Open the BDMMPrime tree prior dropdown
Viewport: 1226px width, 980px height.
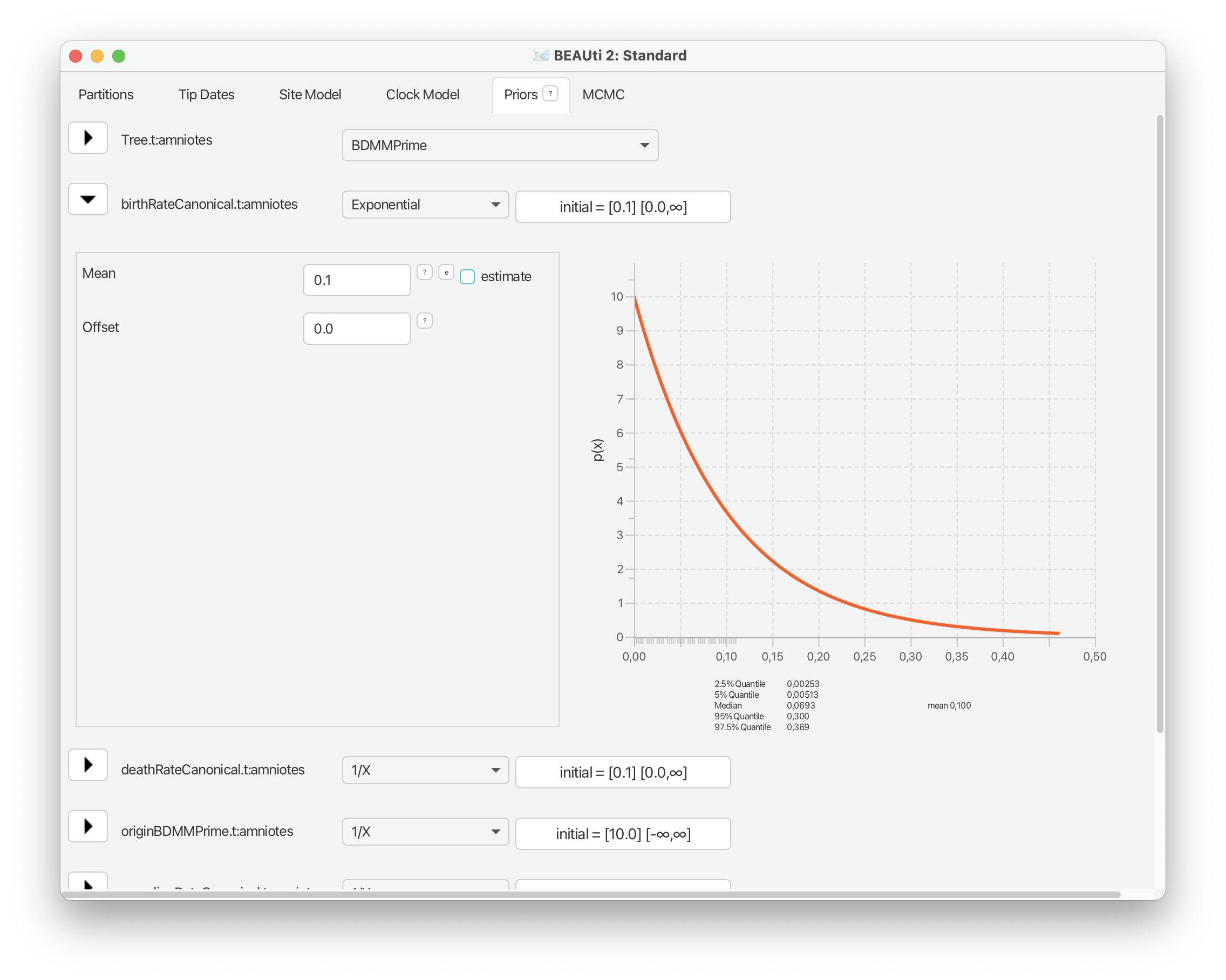coord(500,145)
